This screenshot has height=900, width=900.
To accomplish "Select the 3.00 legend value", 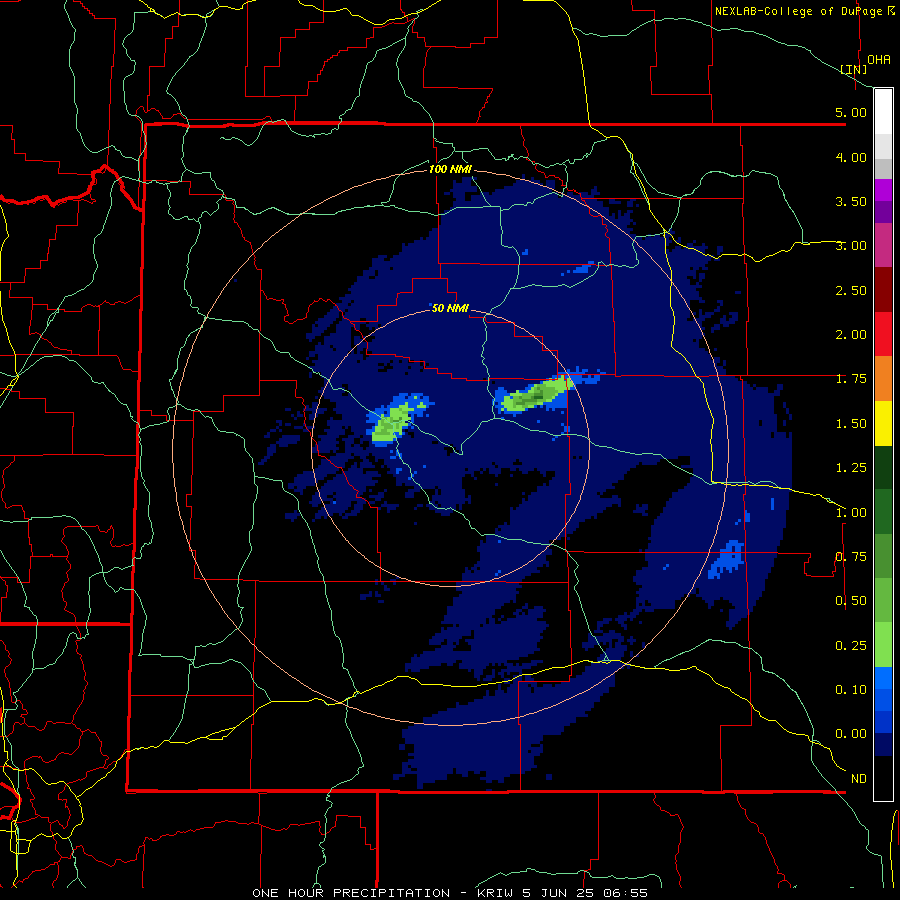I will point(851,246).
